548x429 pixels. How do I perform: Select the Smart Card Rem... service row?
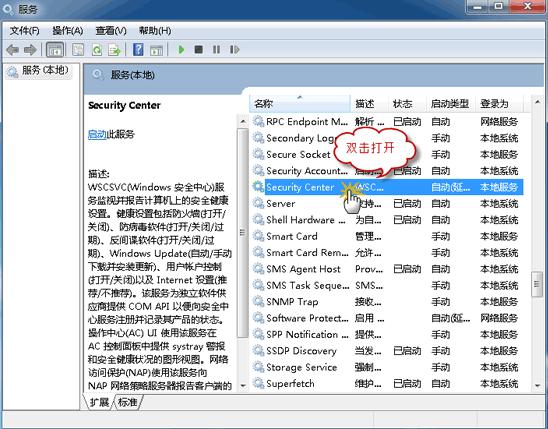pos(387,253)
